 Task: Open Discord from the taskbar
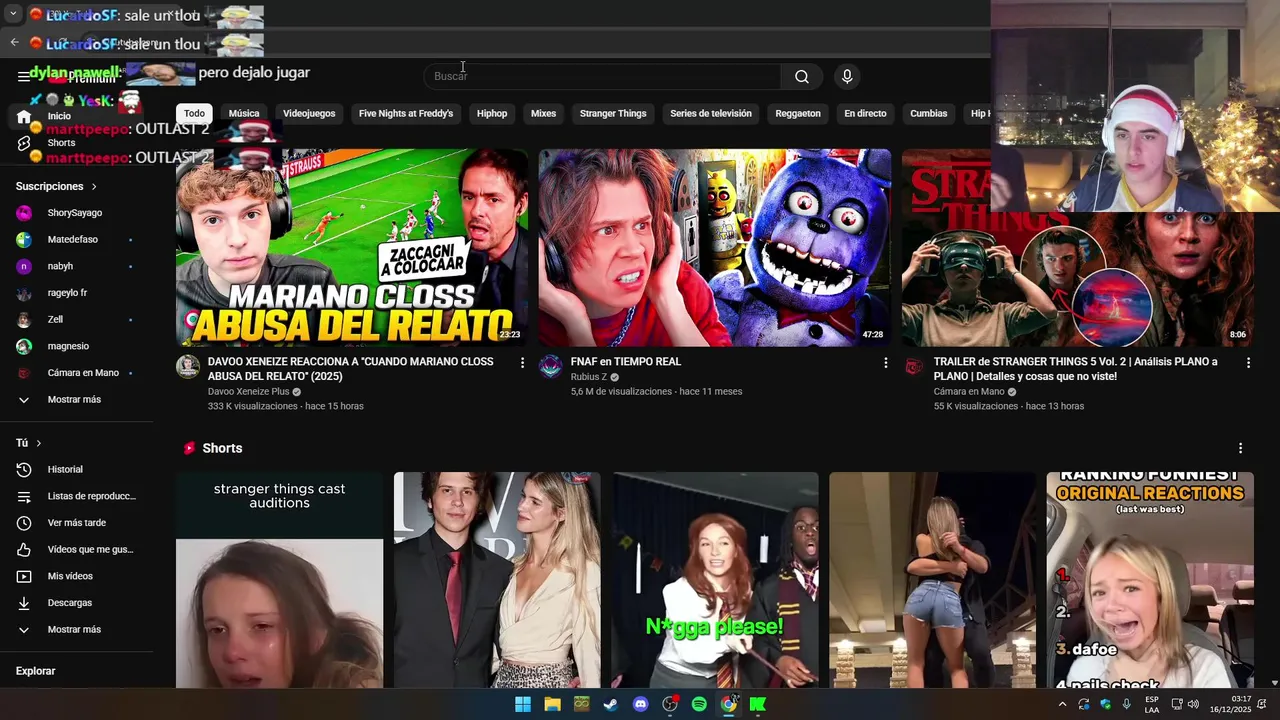point(641,704)
